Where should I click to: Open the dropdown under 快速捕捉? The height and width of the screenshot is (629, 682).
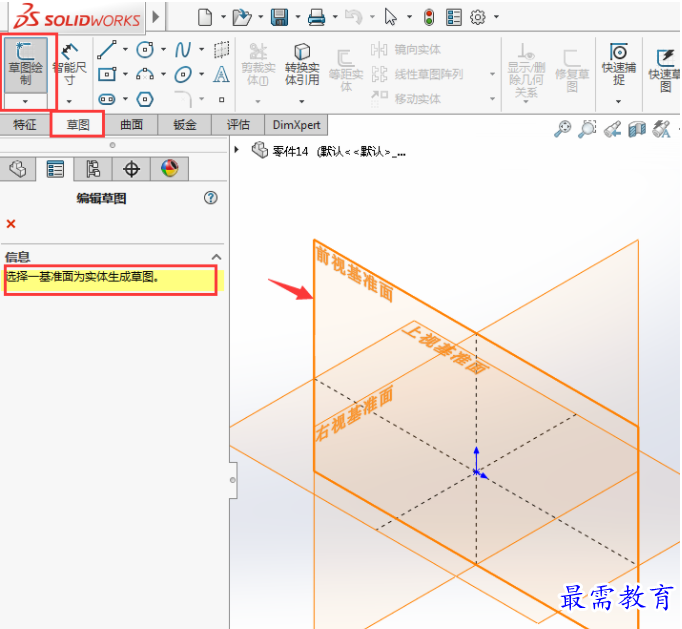(618, 101)
